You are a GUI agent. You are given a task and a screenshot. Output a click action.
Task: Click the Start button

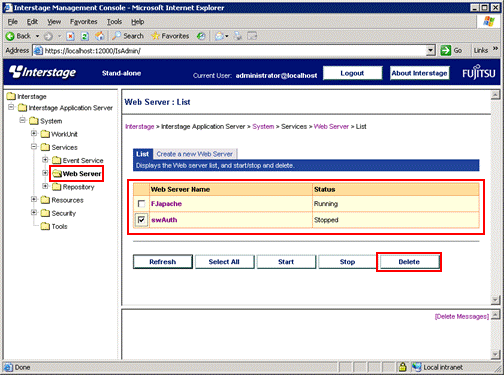click(x=286, y=262)
